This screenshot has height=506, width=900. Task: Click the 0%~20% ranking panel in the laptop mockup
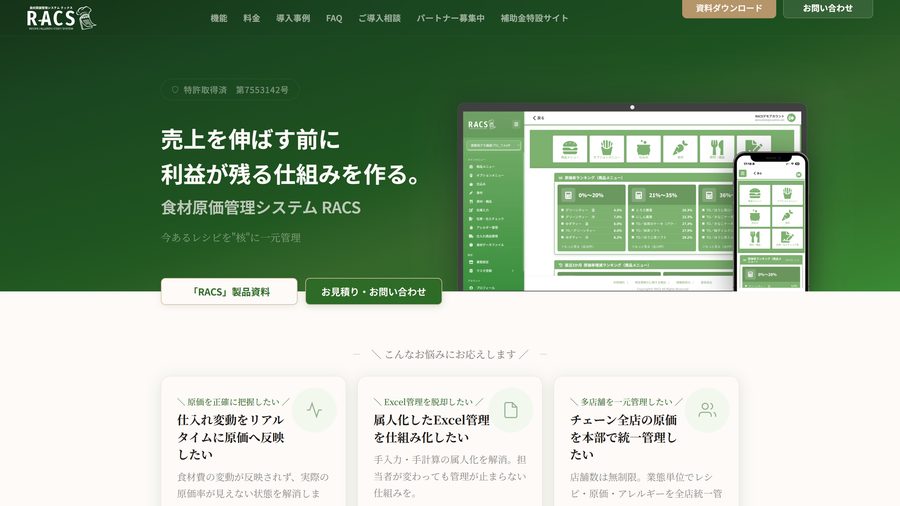pyautogui.click(x=591, y=217)
